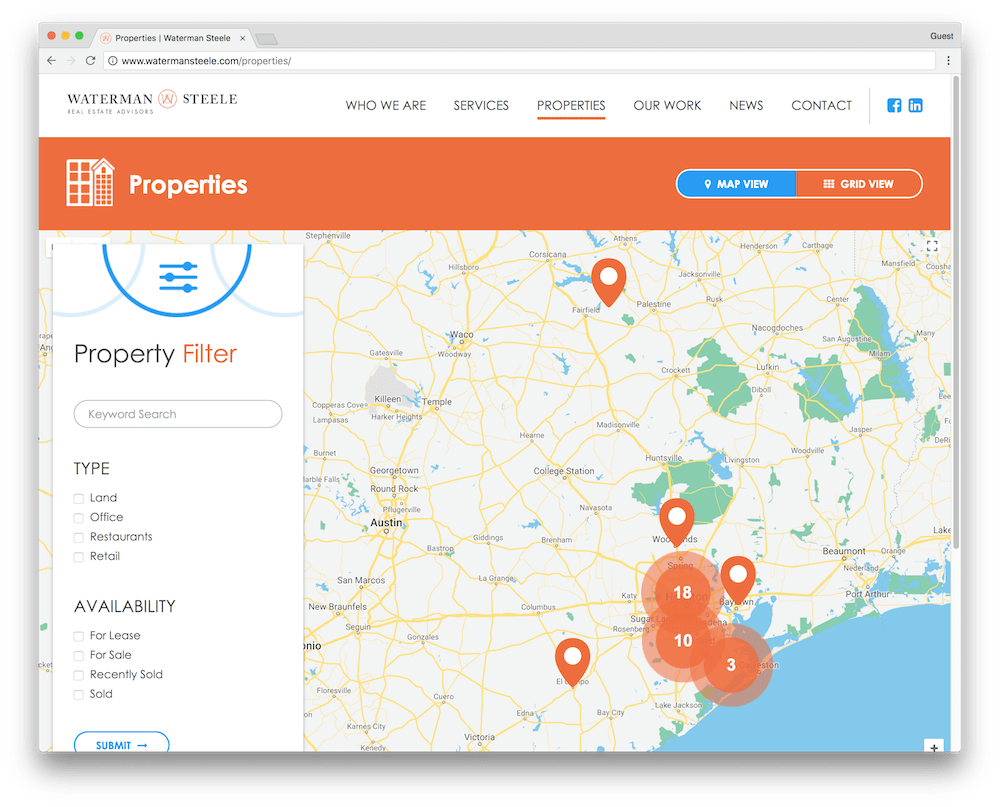1000x807 pixels.
Task: Click the page vertical scrollbar
Action: [955, 313]
